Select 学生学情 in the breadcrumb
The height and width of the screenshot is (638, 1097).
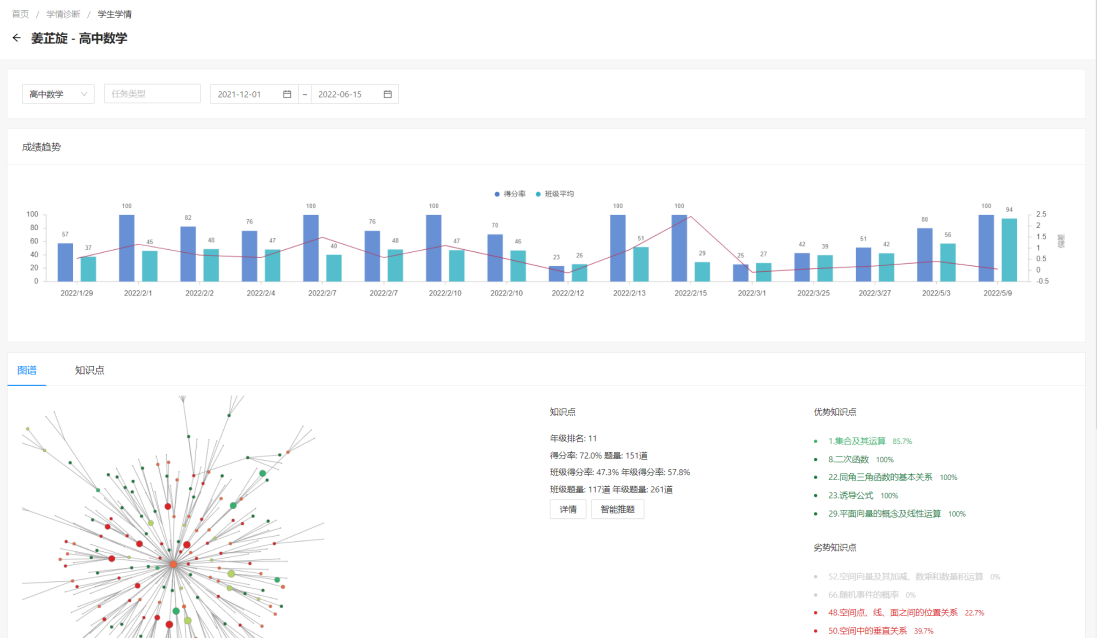[115, 14]
